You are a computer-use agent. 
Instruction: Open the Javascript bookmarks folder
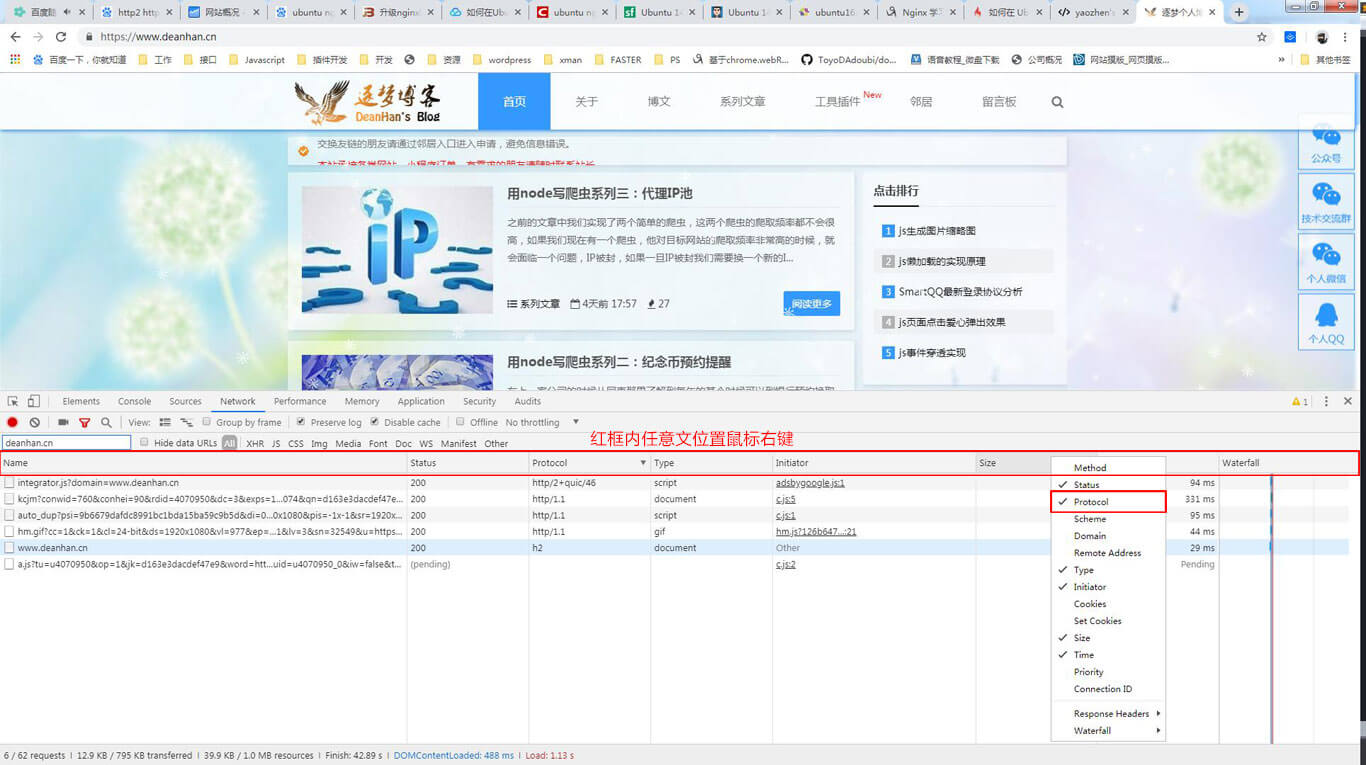click(256, 59)
